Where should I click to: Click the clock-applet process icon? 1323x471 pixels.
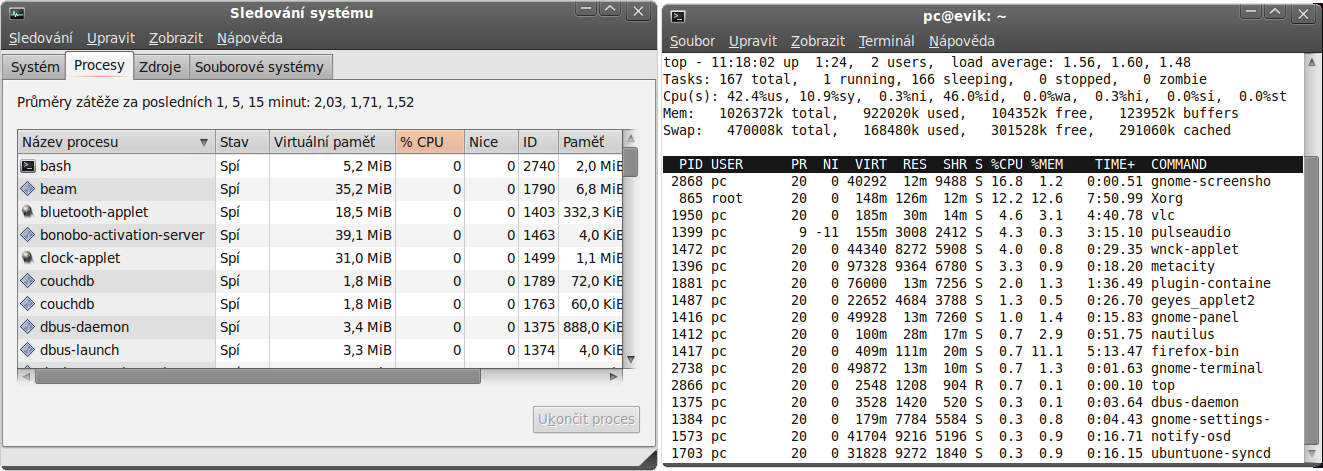pos(28,258)
